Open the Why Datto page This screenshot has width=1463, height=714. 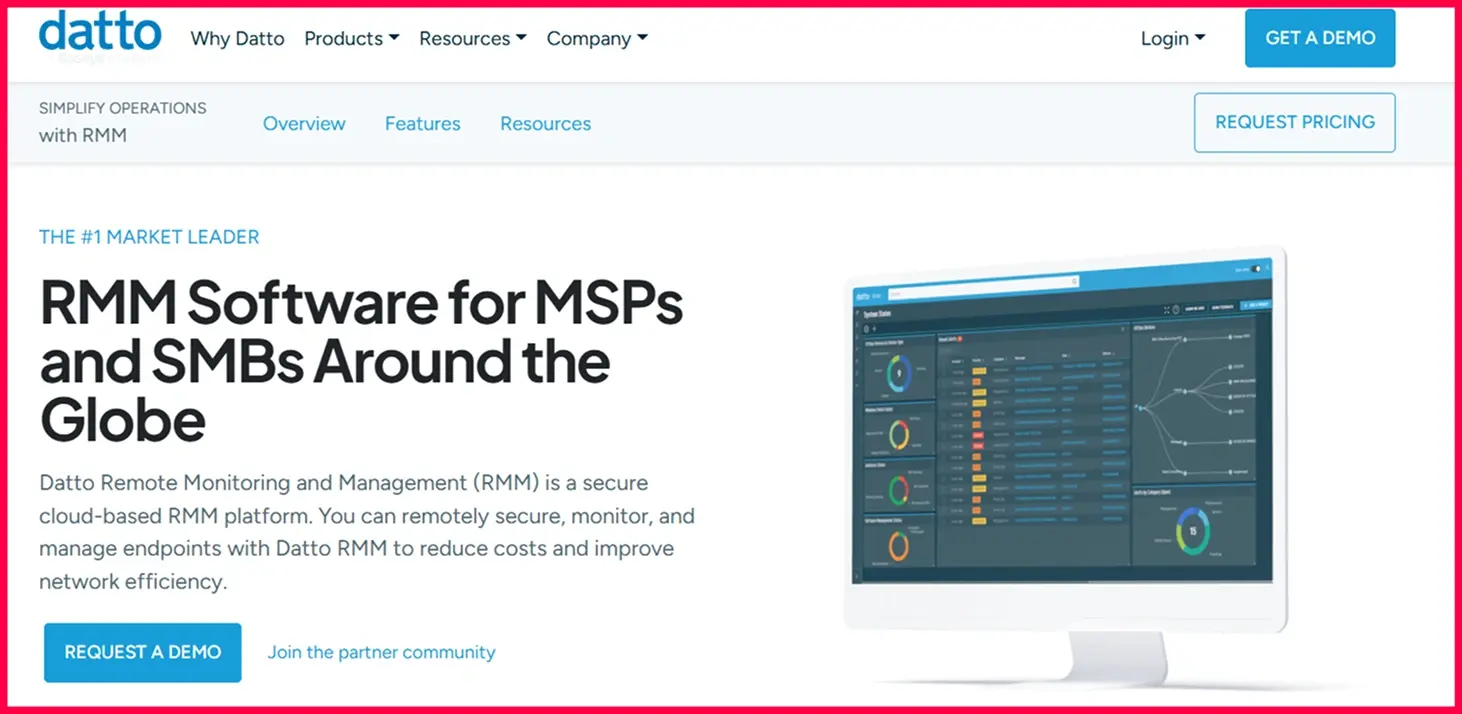[x=237, y=39]
